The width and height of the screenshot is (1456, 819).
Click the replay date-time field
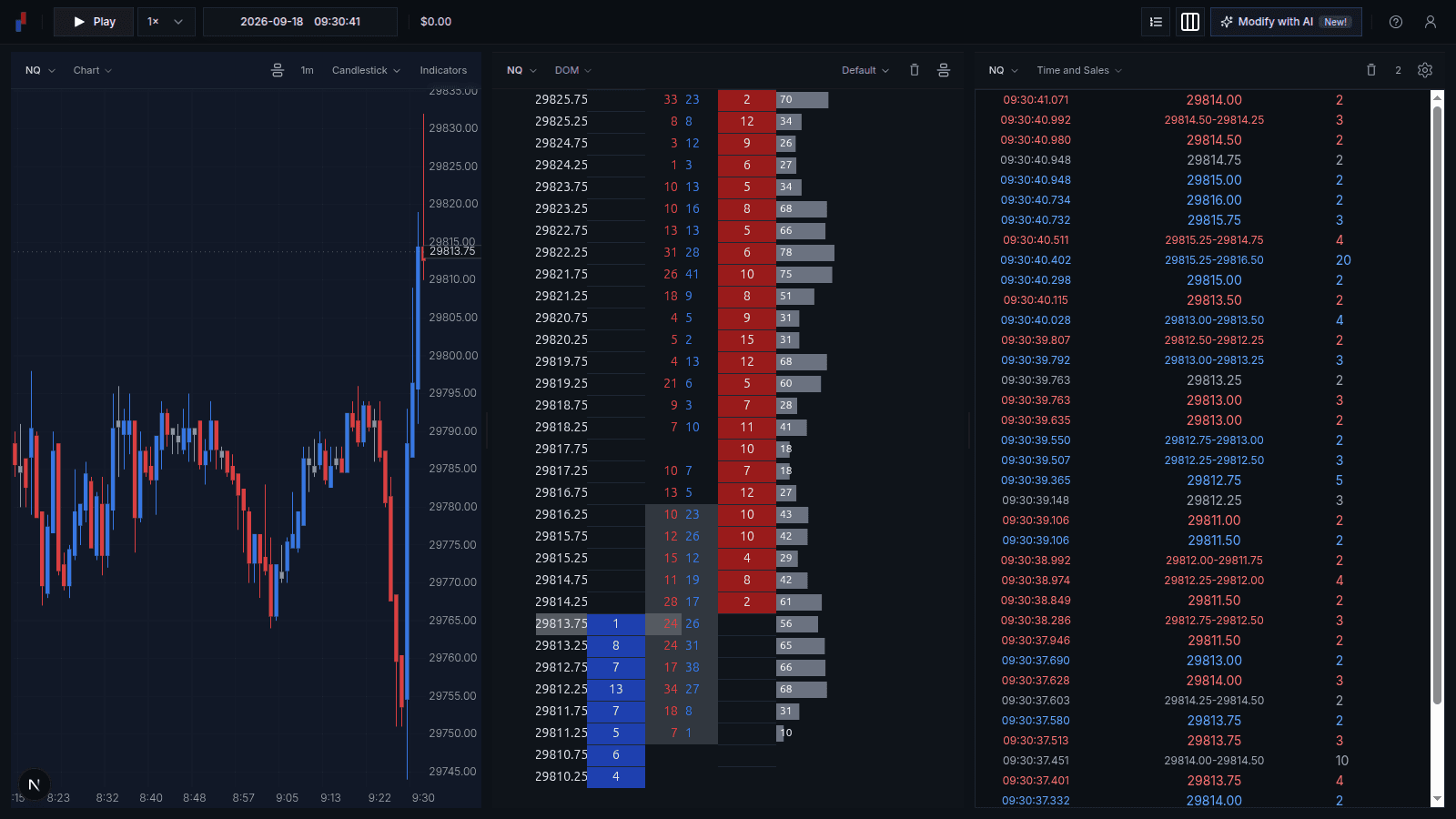pos(300,22)
